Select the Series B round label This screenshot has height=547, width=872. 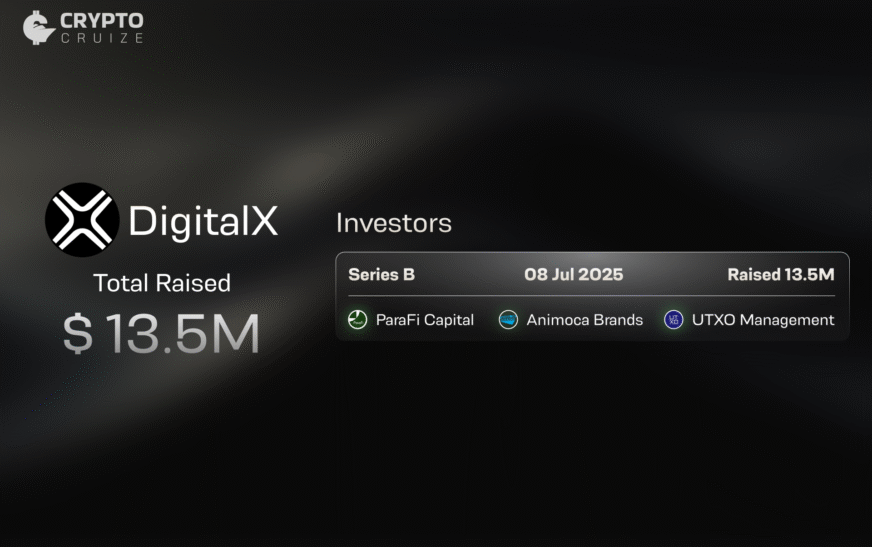[381, 274]
